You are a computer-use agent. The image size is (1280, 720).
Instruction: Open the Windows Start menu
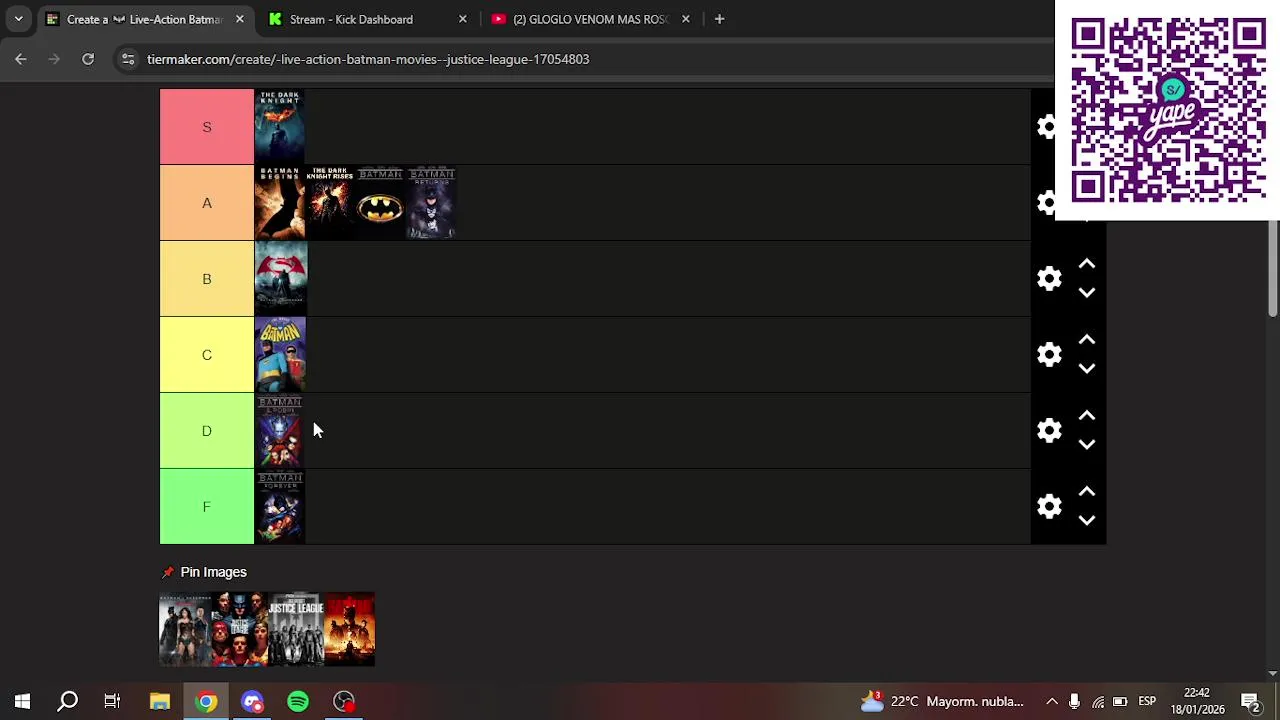coord(22,701)
